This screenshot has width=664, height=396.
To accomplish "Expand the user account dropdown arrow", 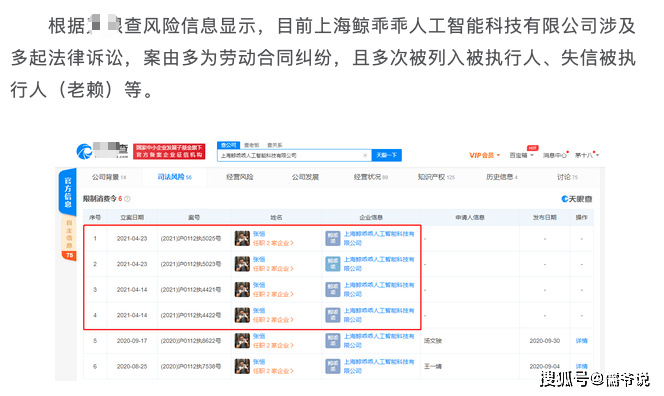I will pos(597,155).
